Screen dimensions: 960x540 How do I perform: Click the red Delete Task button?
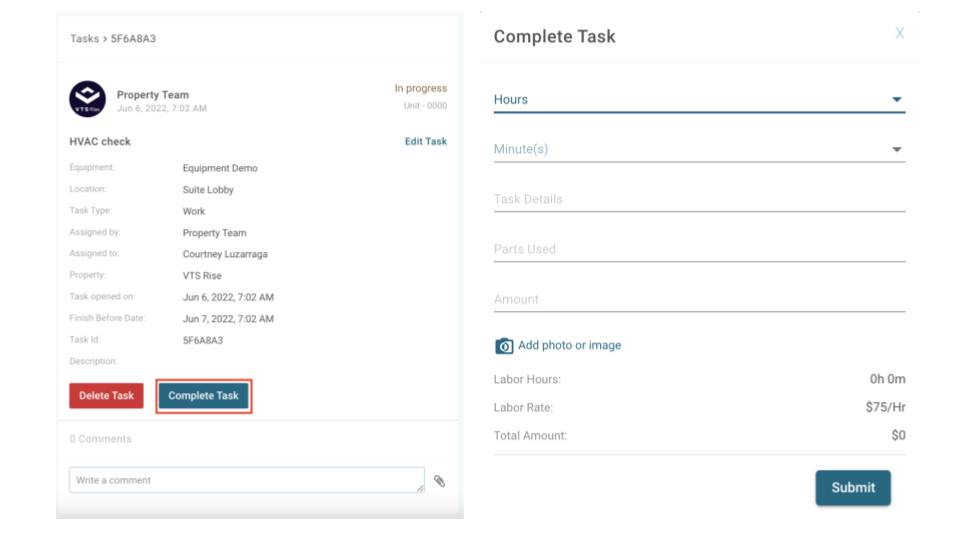tap(106, 396)
